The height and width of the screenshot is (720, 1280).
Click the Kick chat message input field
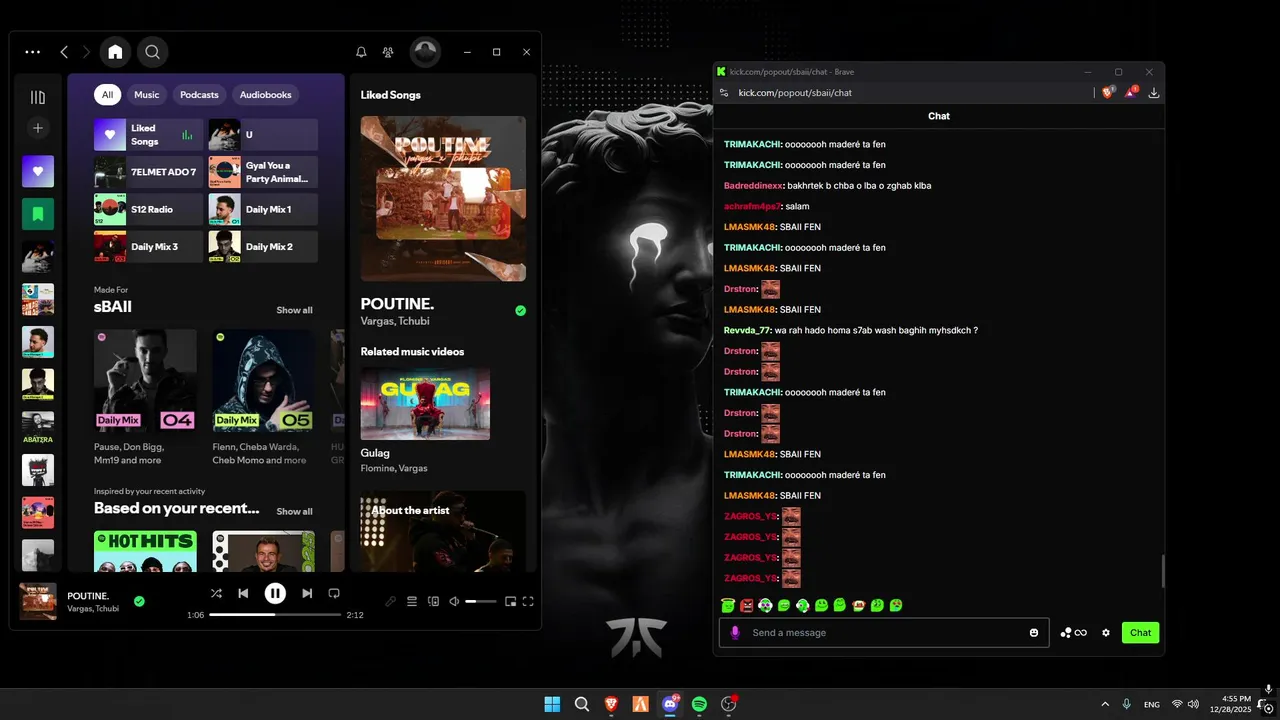(884, 632)
